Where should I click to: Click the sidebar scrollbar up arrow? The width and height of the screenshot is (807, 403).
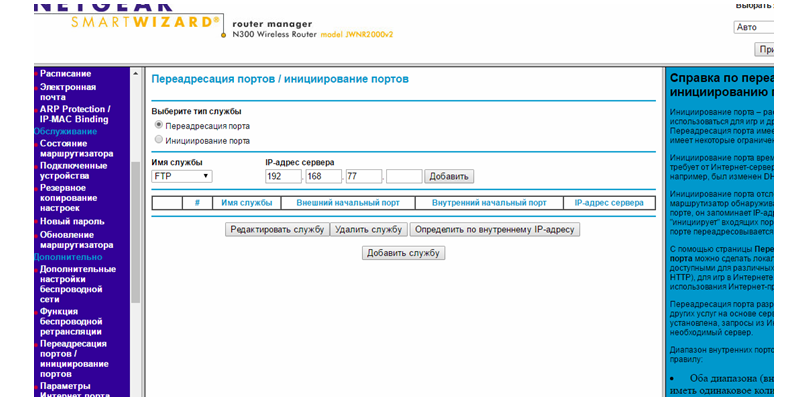136,74
